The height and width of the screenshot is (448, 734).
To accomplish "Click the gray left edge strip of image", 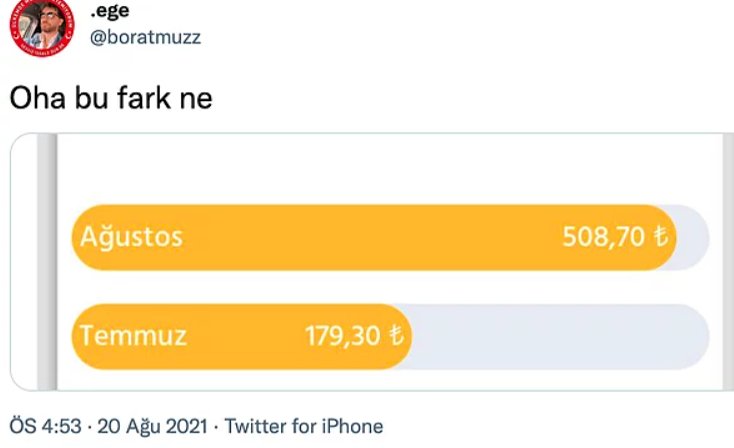I will pyautogui.click(x=47, y=262).
